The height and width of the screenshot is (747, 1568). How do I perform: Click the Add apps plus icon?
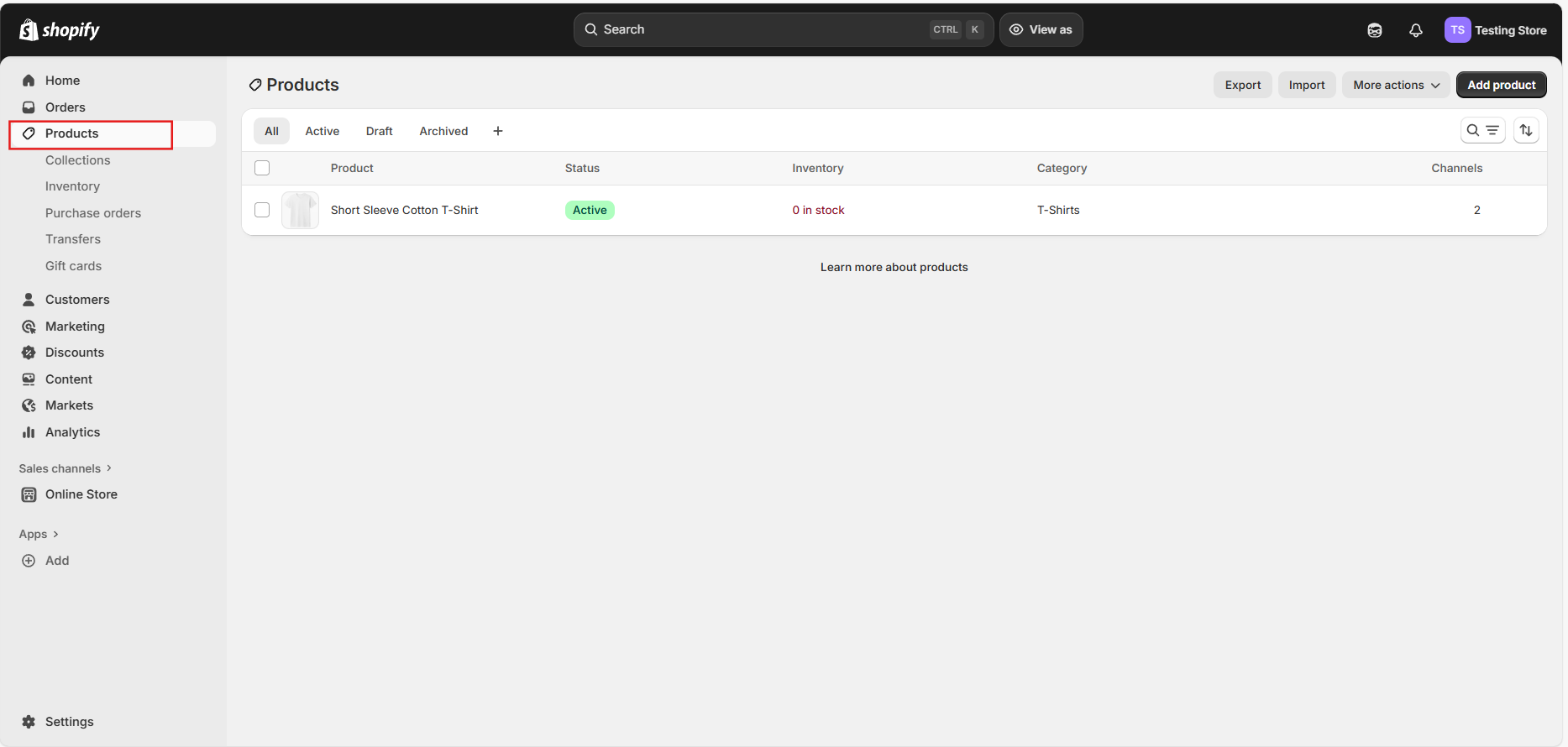29,561
